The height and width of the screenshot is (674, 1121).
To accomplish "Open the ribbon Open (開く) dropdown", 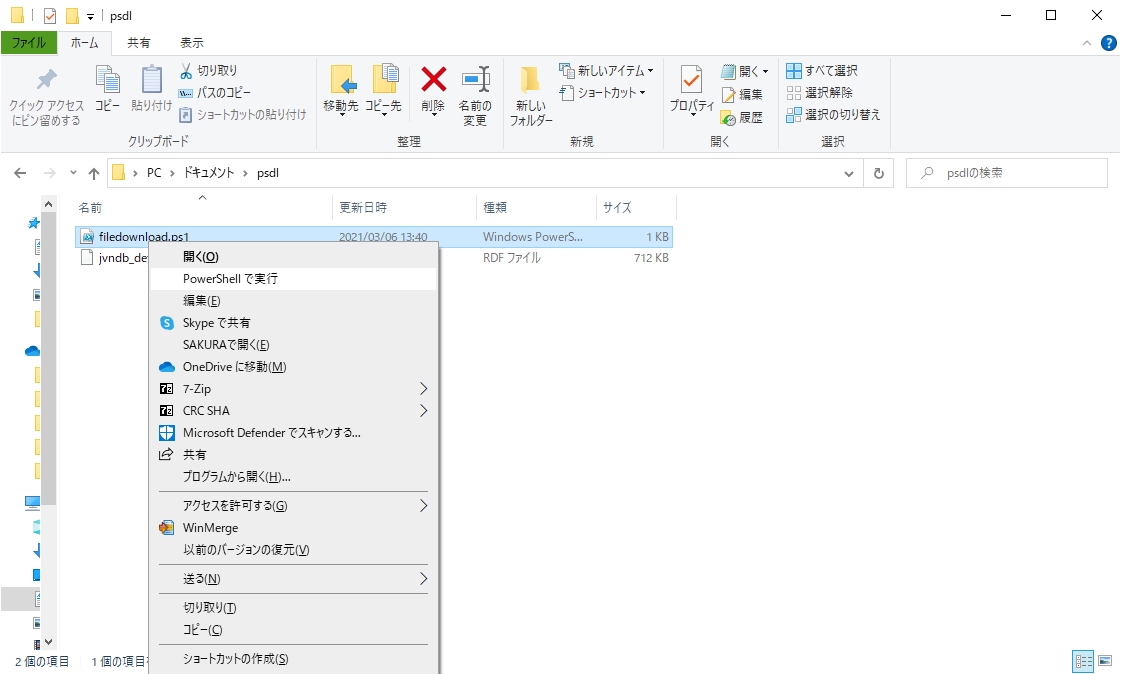I will [745, 71].
